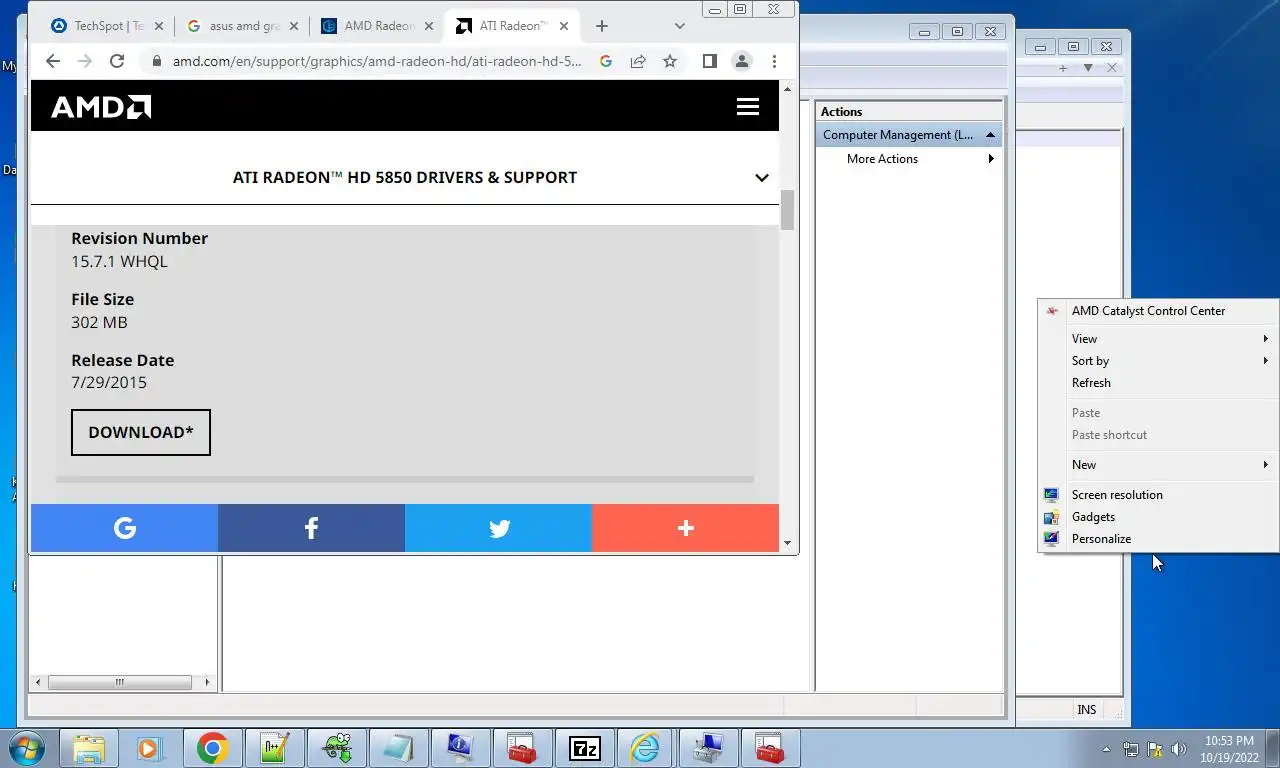Share the page on Twitter
Image resolution: width=1280 pixels, height=768 pixels.
tap(498, 528)
